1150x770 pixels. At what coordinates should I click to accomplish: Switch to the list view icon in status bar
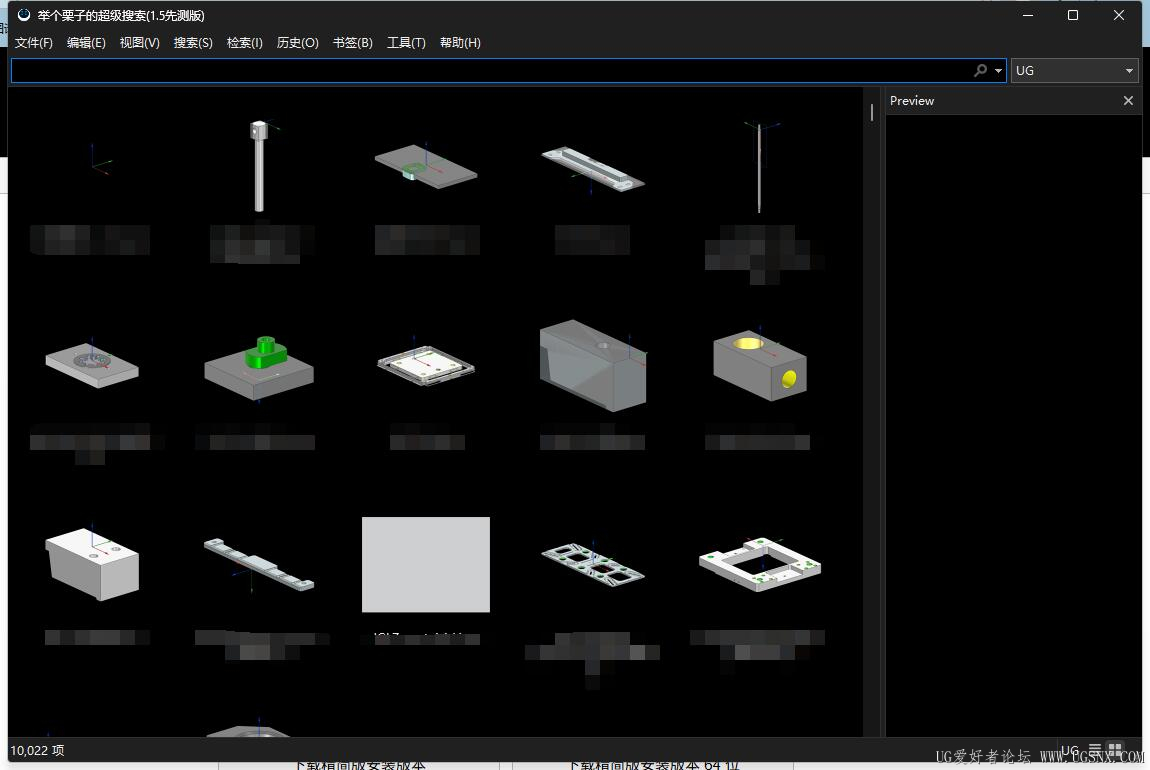pyautogui.click(x=1095, y=749)
